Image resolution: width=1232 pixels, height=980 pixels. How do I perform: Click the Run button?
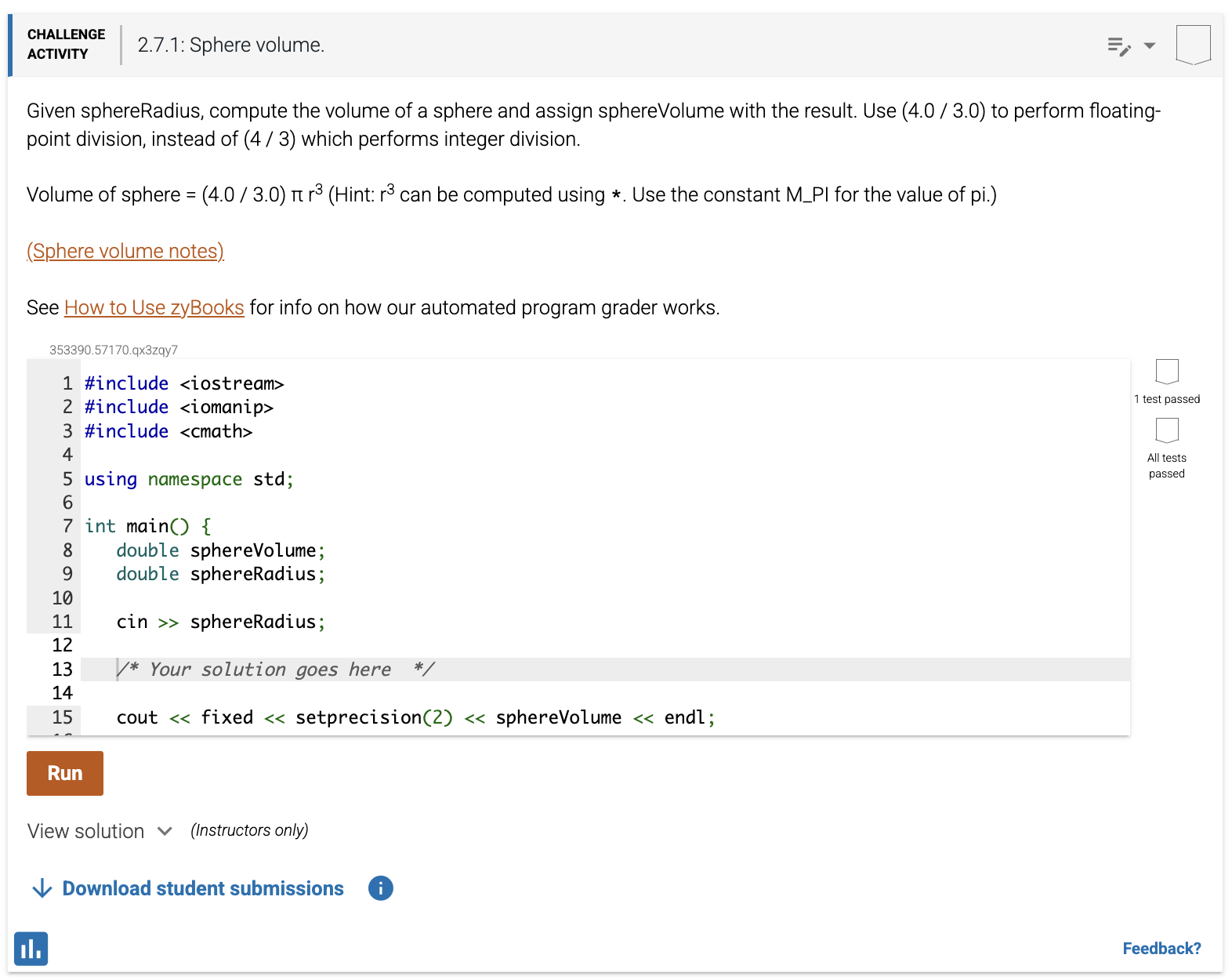point(65,773)
